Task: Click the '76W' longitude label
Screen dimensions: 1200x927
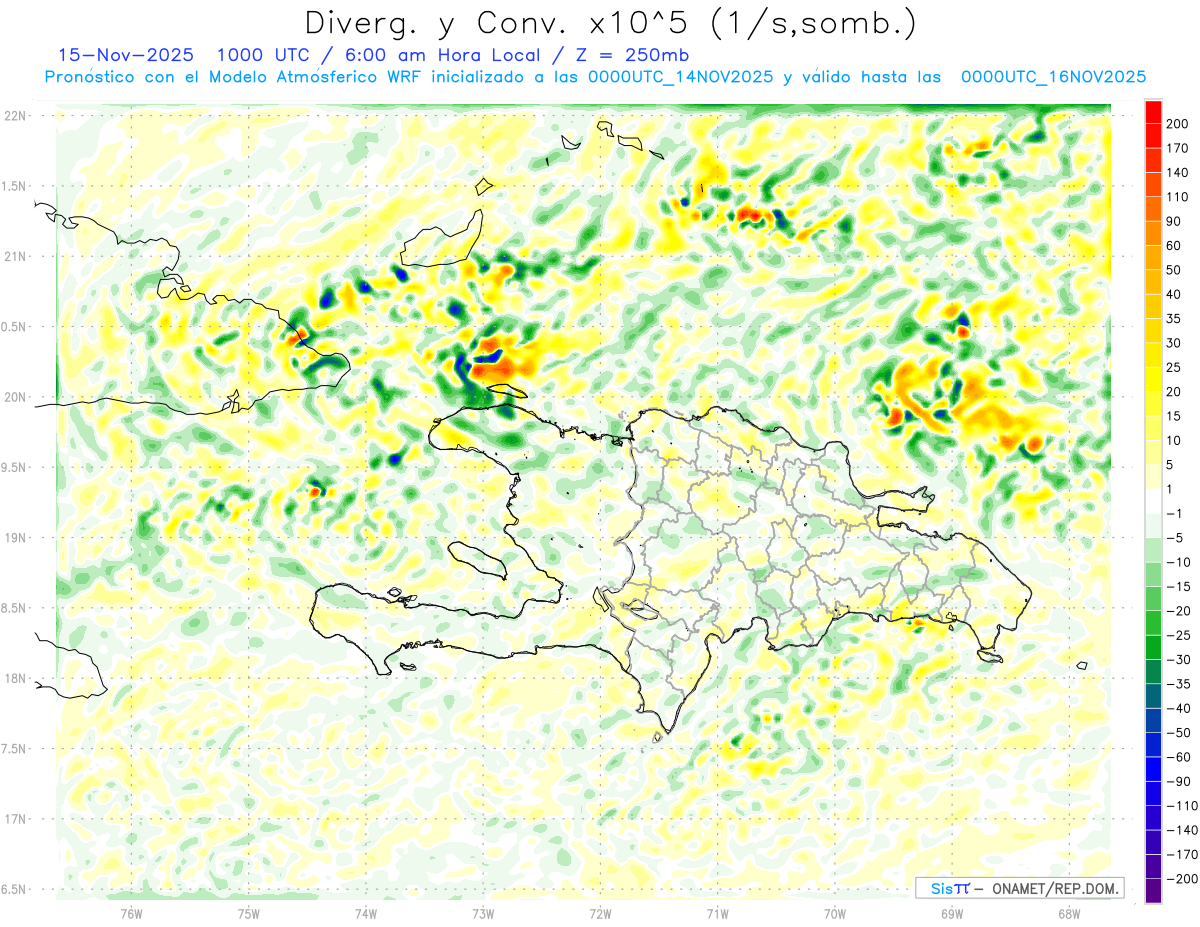Action: (131, 913)
